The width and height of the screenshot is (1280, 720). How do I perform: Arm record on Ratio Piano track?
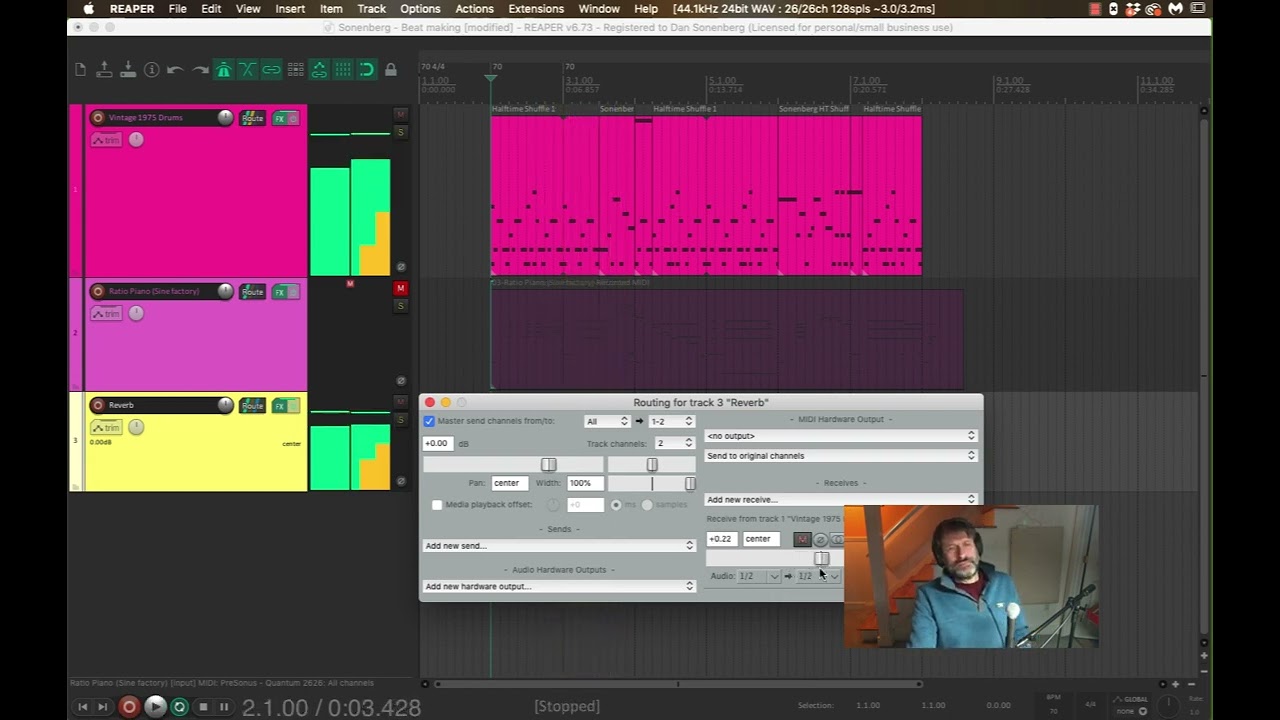tap(98, 292)
